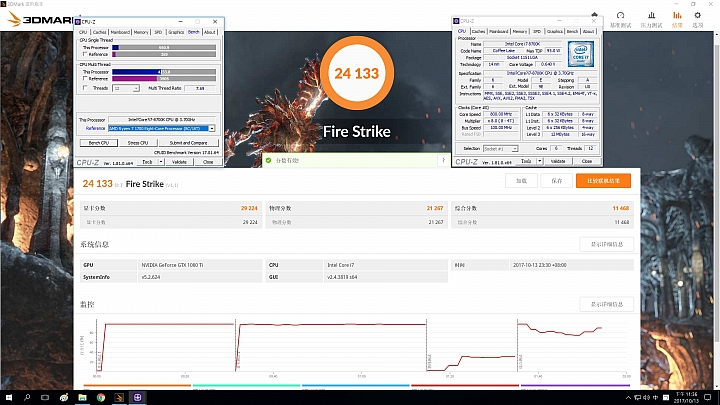Click the 3DMark logo

(41, 19)
